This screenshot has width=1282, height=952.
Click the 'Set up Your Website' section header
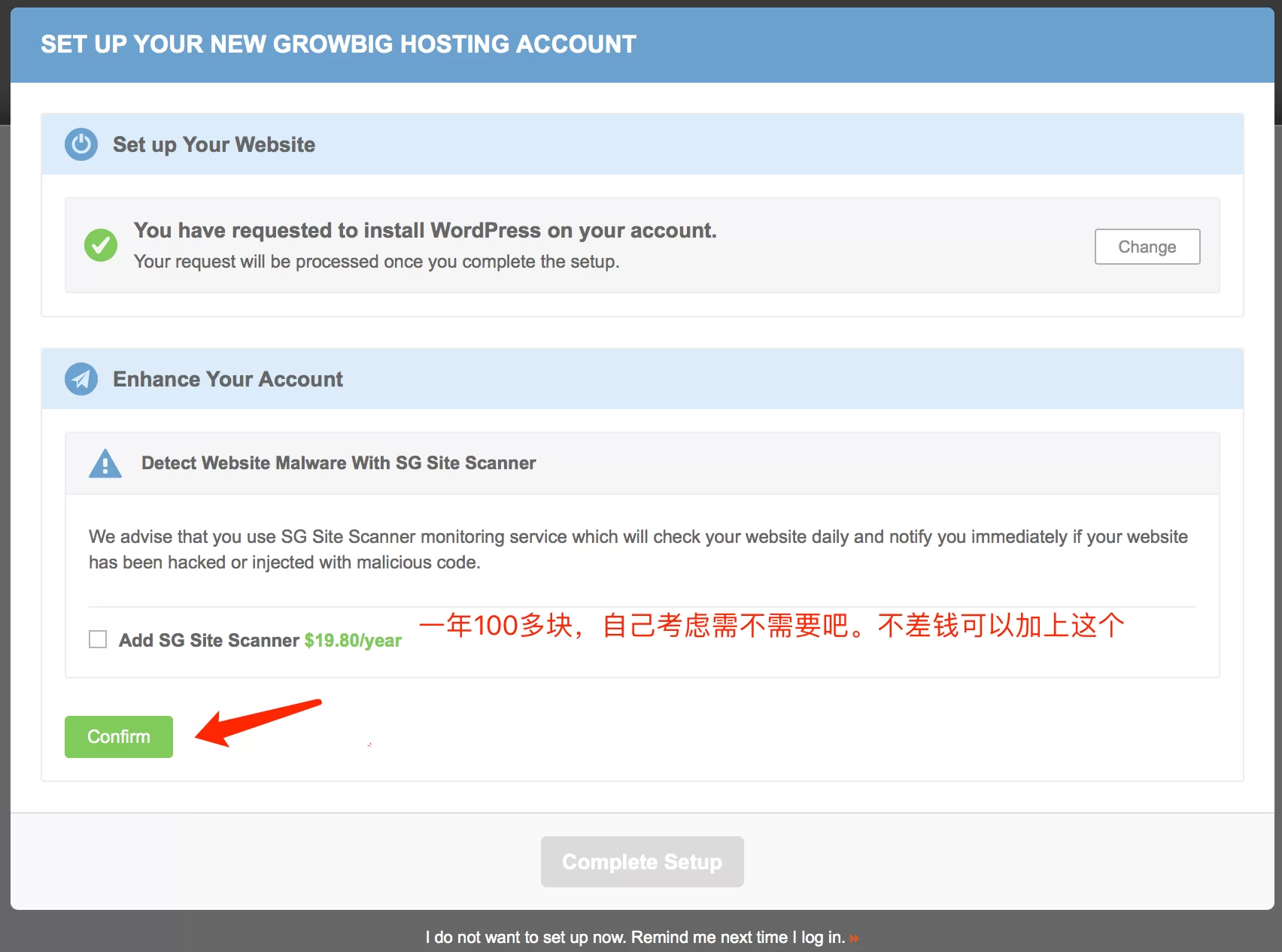point(643,144)
